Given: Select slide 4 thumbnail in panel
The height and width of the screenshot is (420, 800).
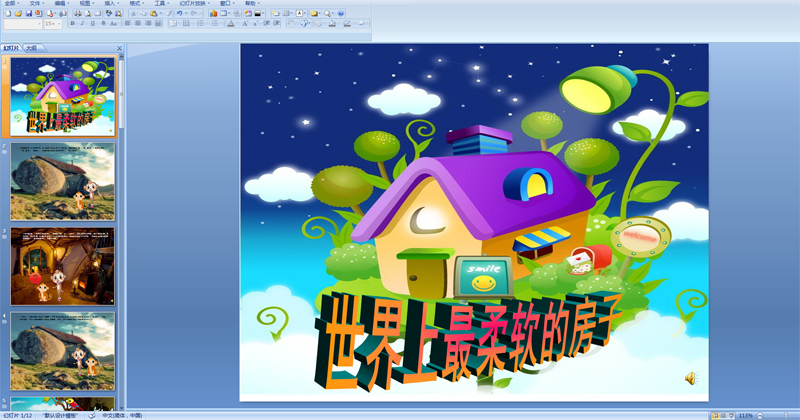Looking at the screenshot, I should [62, 352].
